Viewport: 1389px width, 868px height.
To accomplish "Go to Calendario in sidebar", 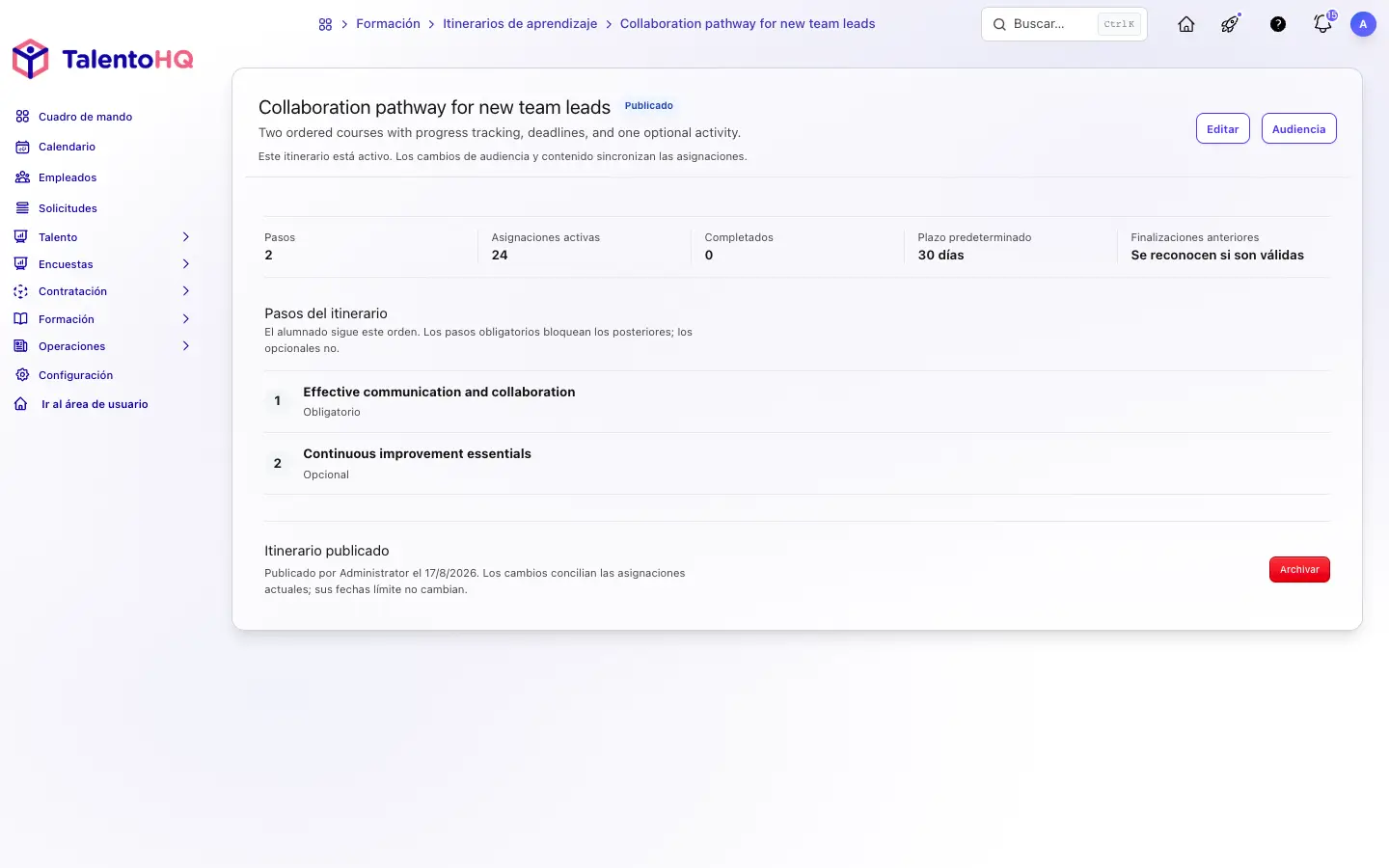I will (67, 147).
